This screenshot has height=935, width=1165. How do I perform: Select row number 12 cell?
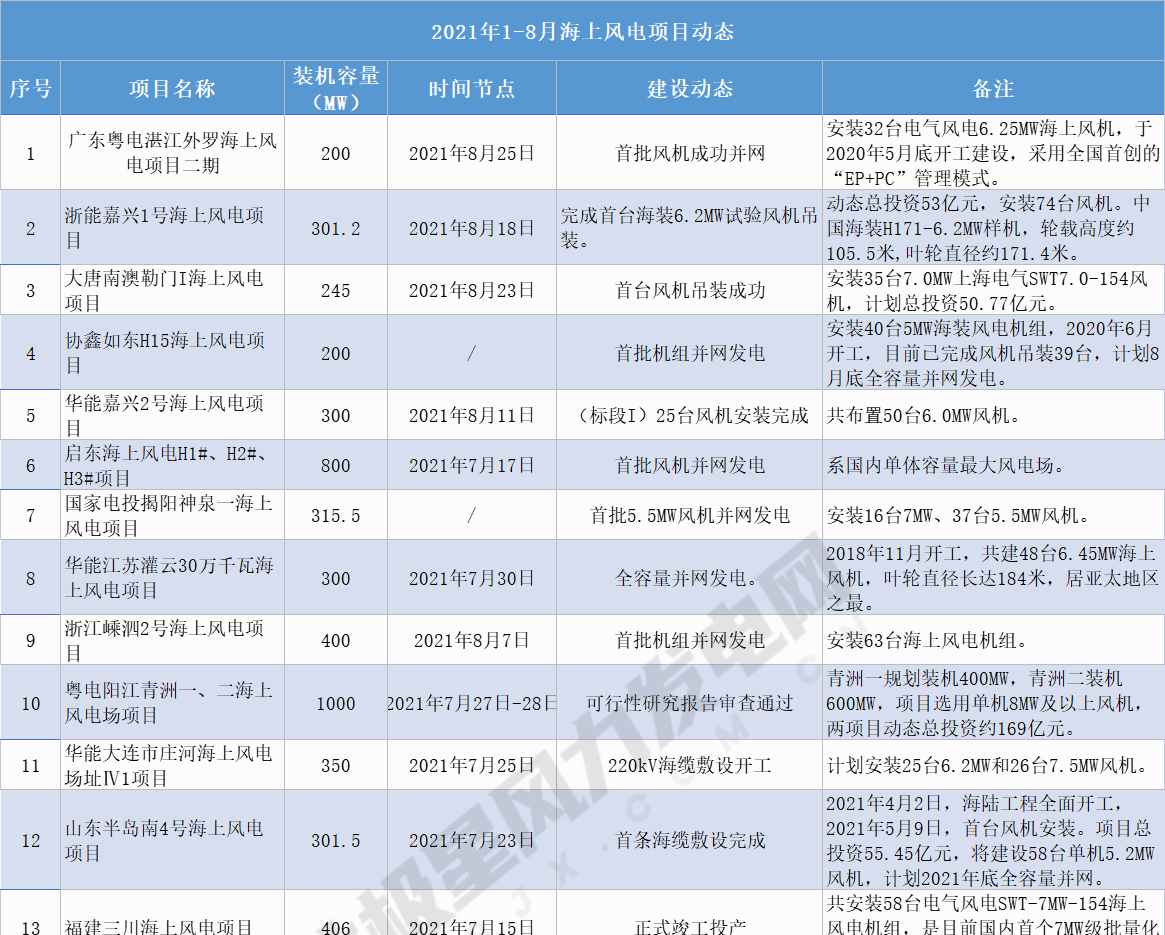pyautogui.click(x=30, y=841)
